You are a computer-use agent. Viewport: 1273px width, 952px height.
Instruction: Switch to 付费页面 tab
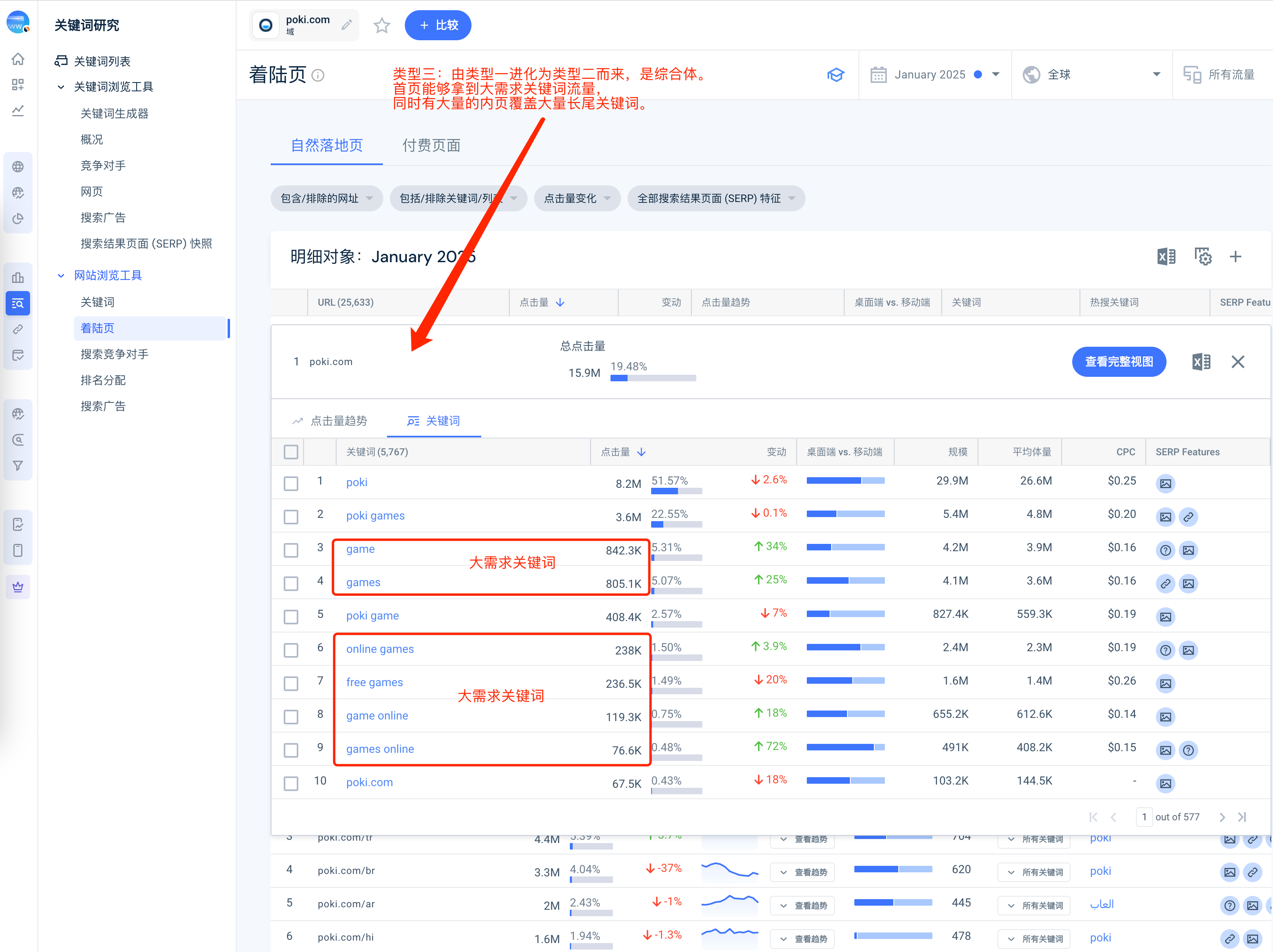click(x=431, y=146)
